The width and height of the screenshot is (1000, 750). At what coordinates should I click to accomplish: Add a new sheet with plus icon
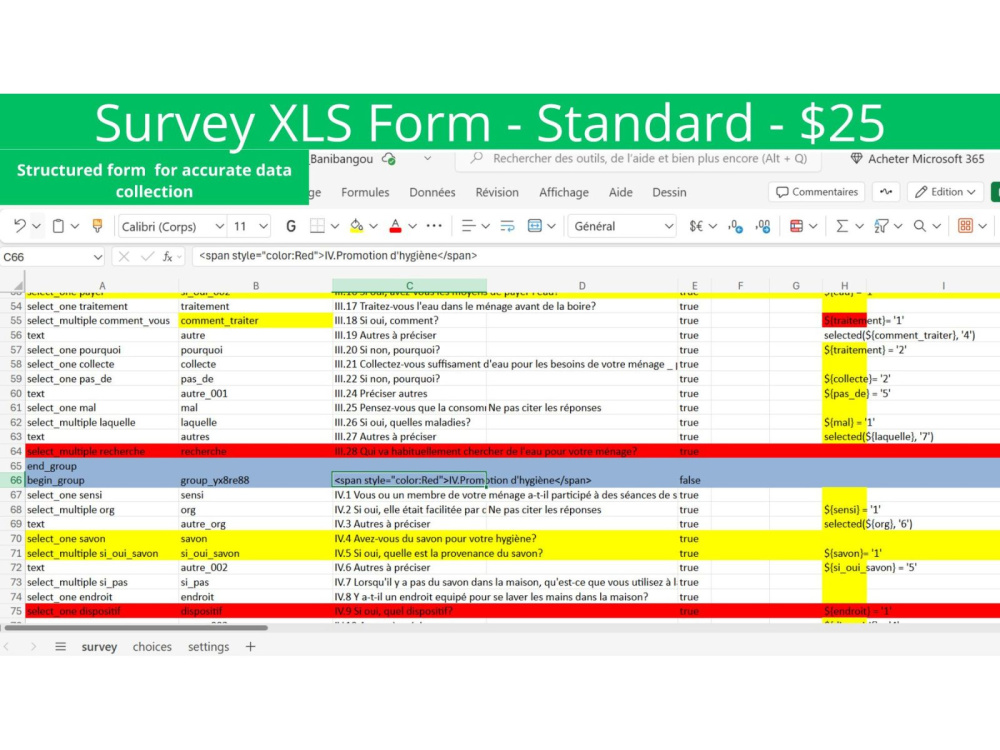coord(251,647)
